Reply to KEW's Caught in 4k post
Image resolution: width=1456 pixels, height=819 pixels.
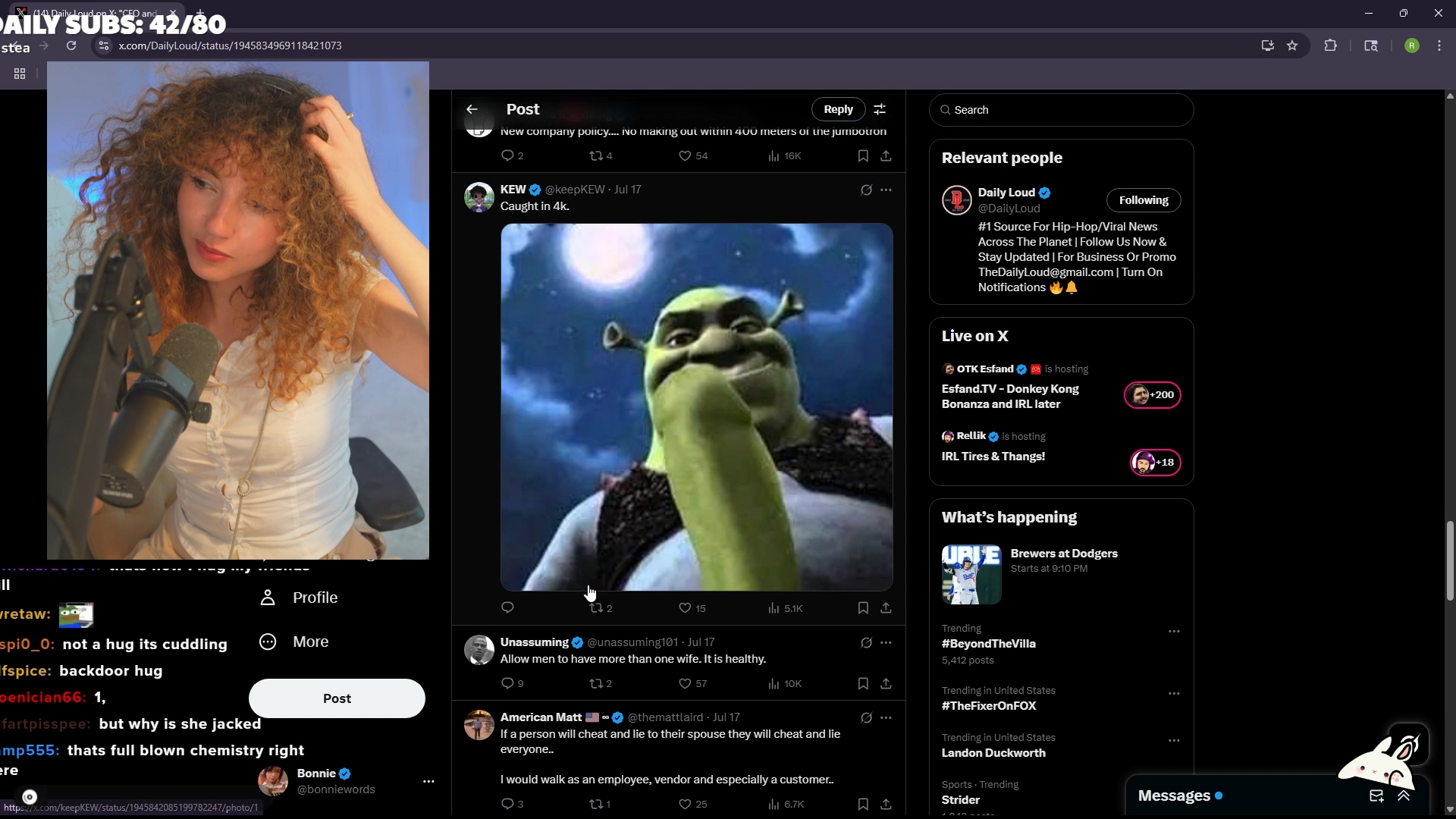507,607
